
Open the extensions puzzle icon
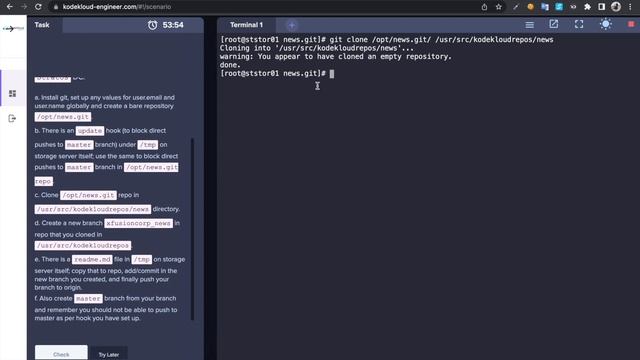coord(587,7)
